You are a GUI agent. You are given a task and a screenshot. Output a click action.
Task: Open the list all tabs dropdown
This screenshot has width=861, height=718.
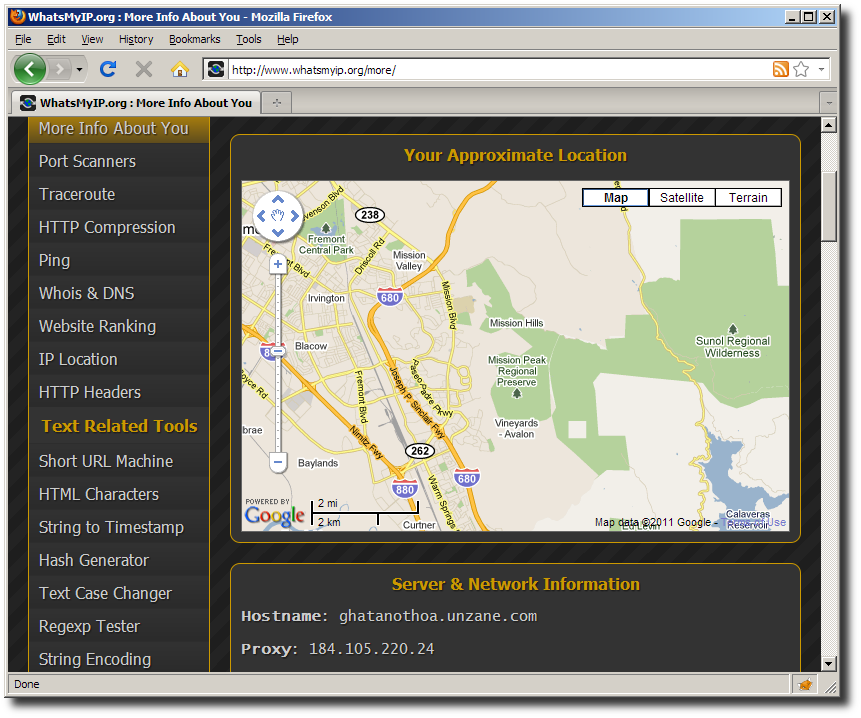point(828,103)
